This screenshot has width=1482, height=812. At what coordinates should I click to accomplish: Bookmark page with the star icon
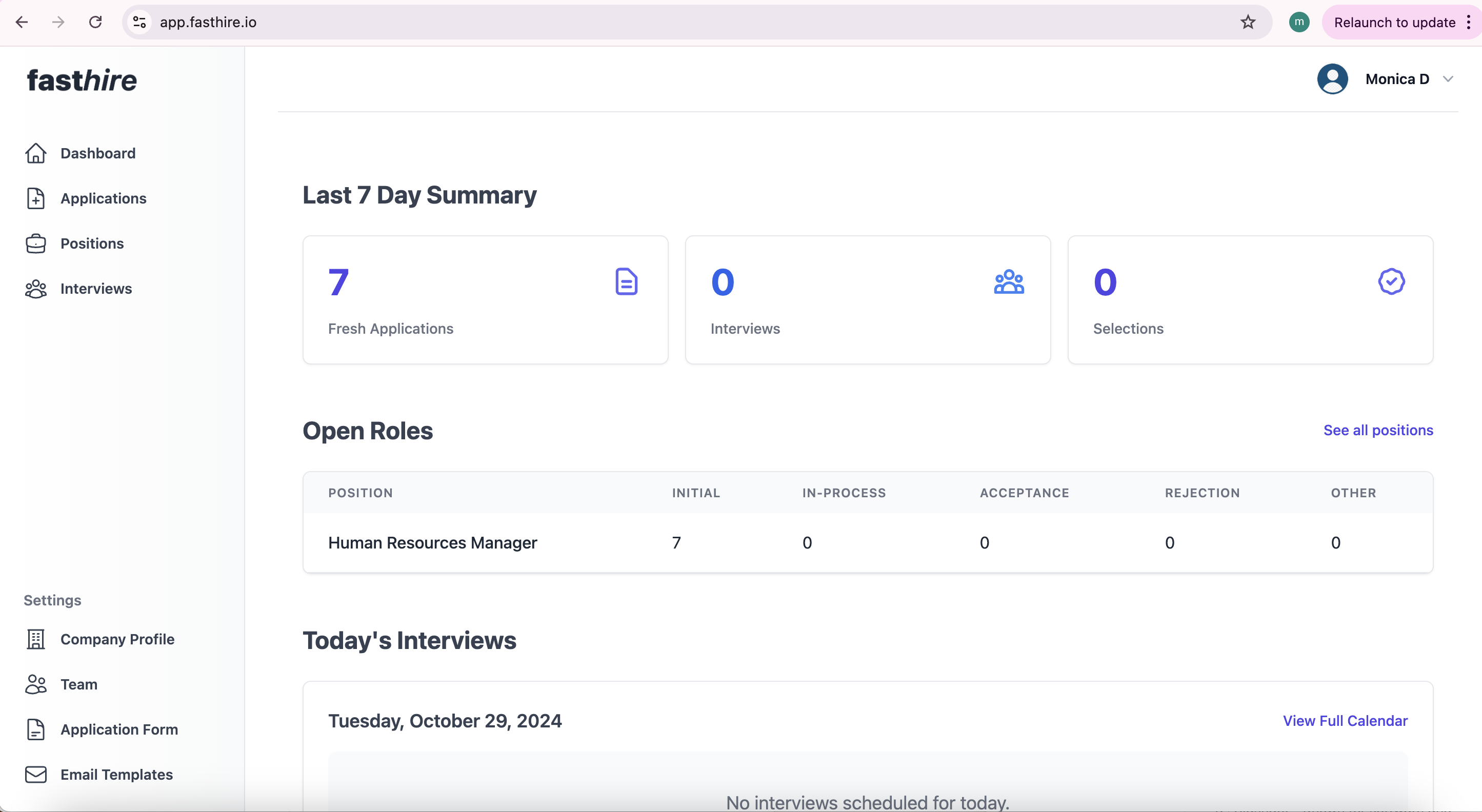pyautogui.click(x=1247, y=23)
